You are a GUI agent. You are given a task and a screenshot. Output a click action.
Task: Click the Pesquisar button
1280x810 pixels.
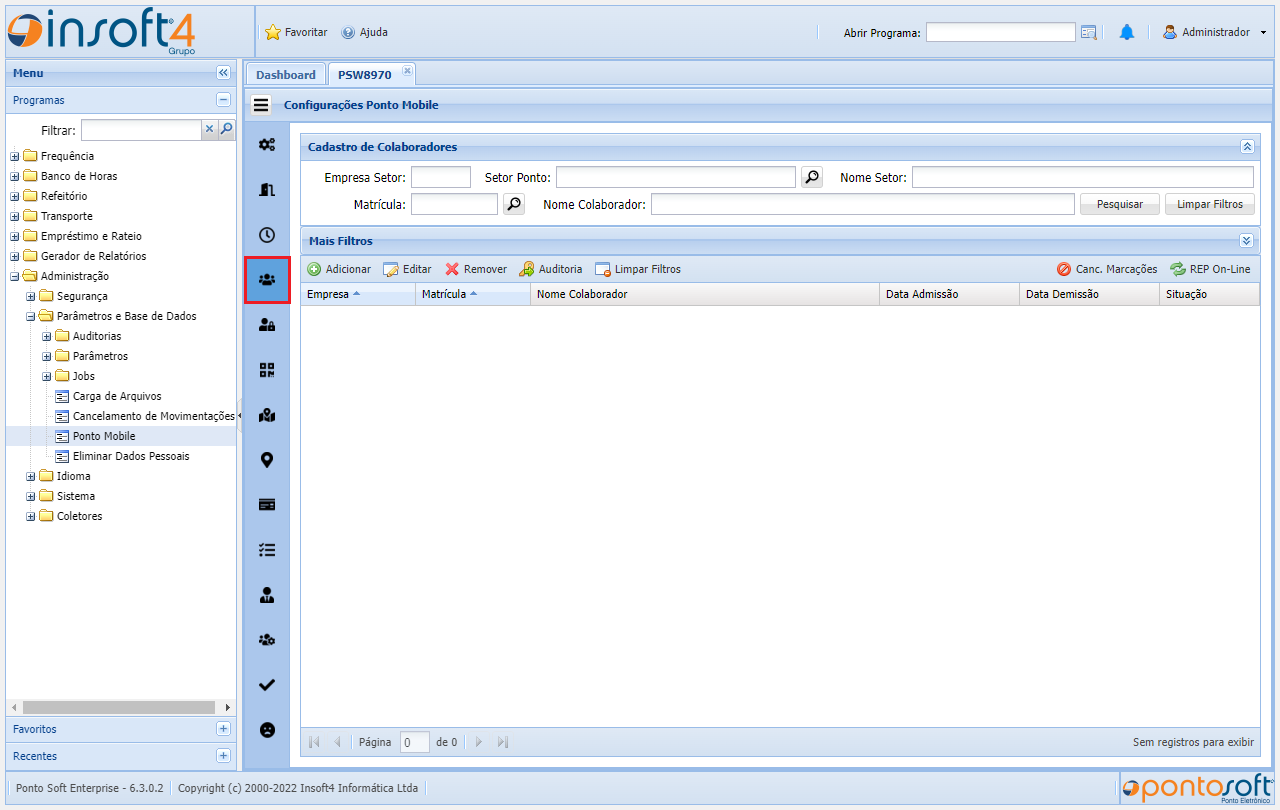tap(1119, 204)
